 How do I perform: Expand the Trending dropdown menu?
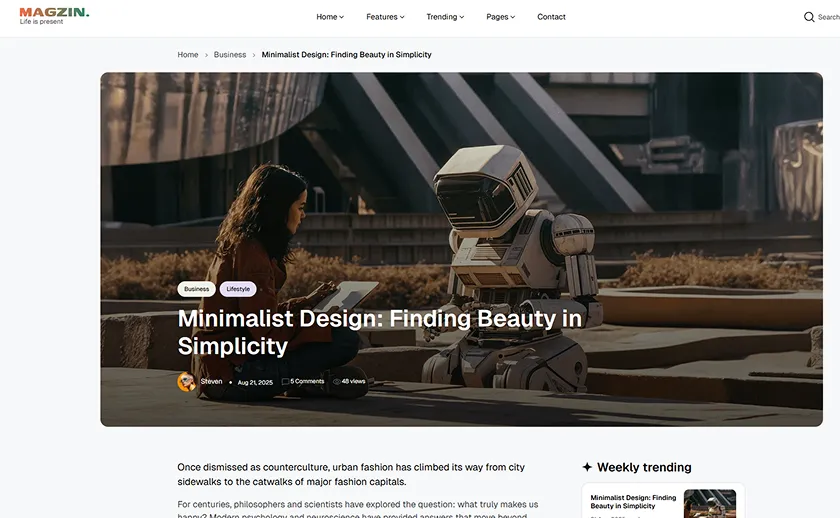pyautogui.click(x=445, y=17)
